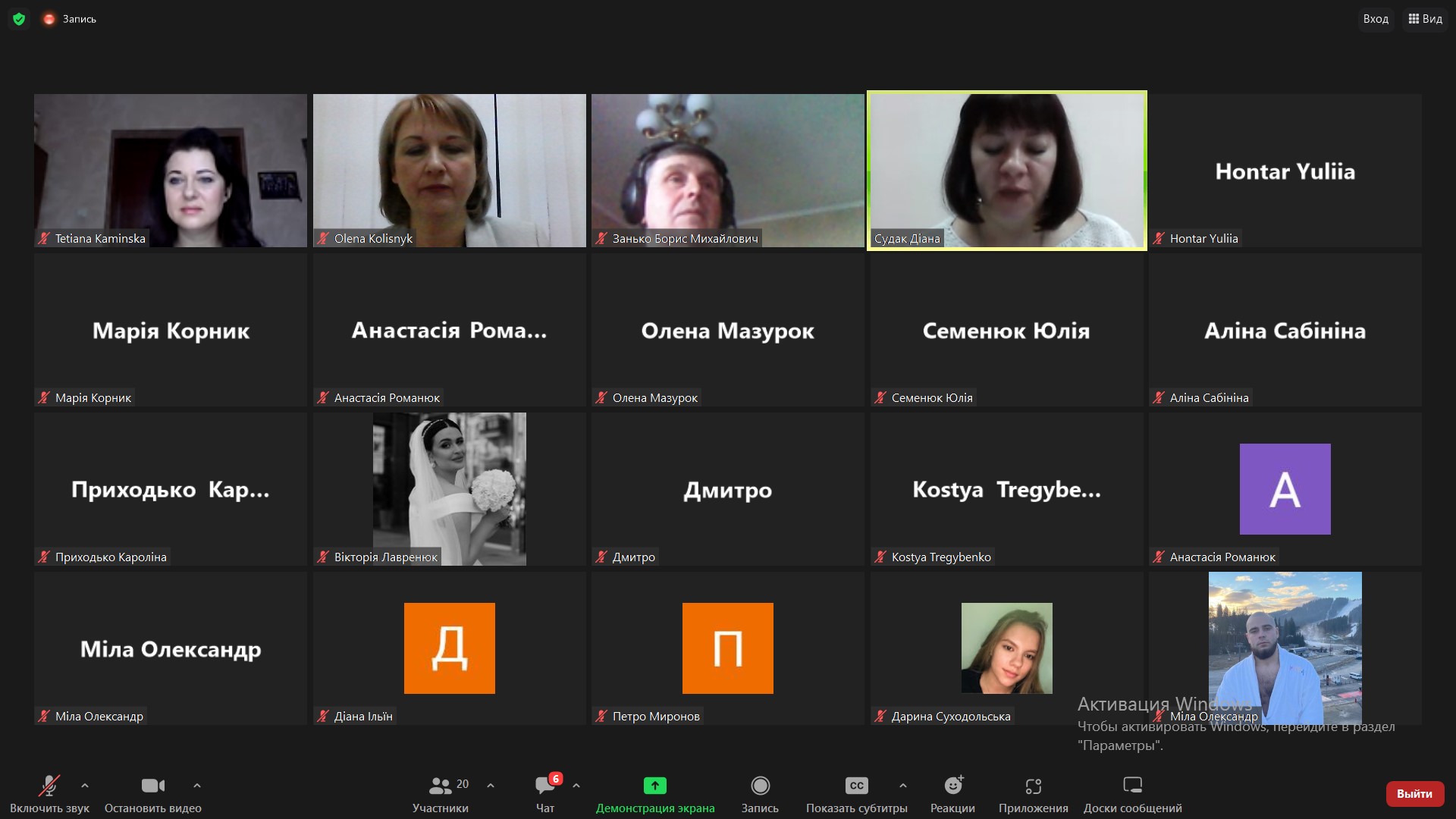The width and height of the screenshot is (1456, 819).
Task: Expand audio options arrow beside microphone
Action: click(85, 786)
